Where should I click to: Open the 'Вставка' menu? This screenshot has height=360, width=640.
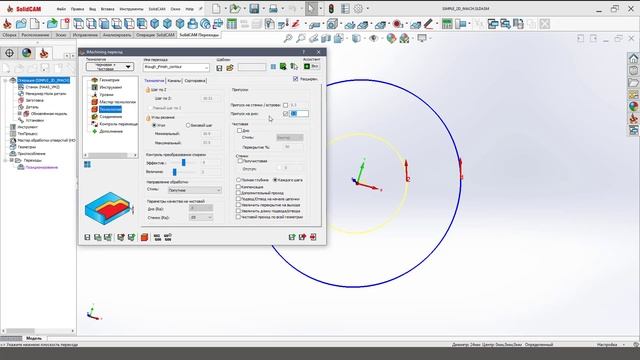(108, 9)
